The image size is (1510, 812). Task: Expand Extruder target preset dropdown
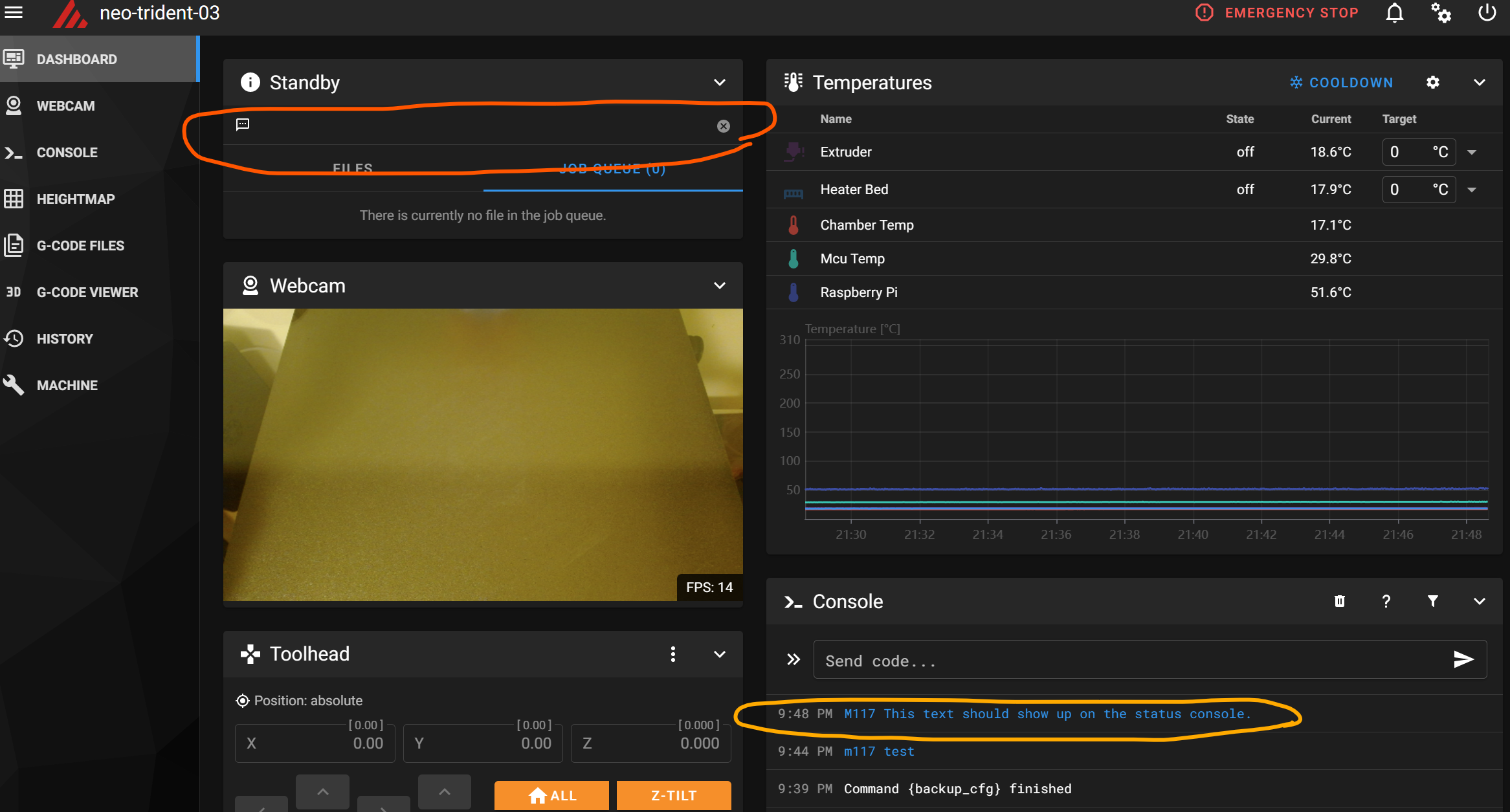1472,152
